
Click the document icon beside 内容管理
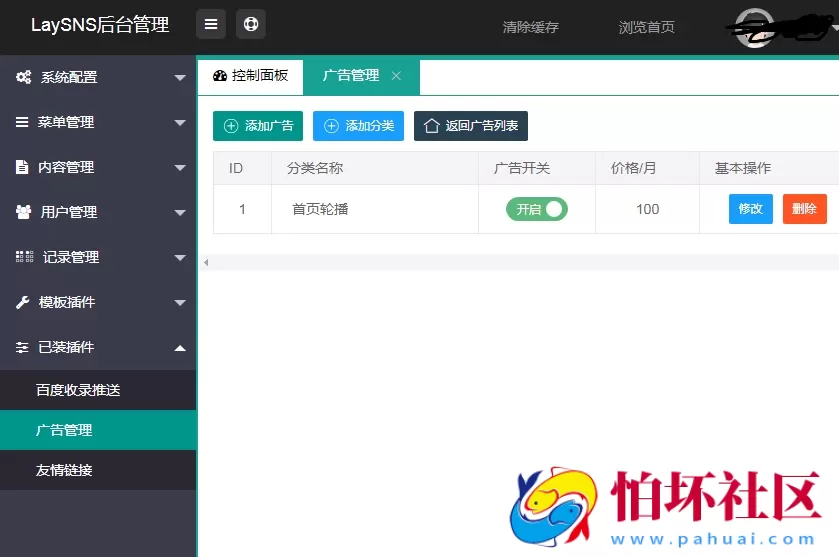[22, 167]
